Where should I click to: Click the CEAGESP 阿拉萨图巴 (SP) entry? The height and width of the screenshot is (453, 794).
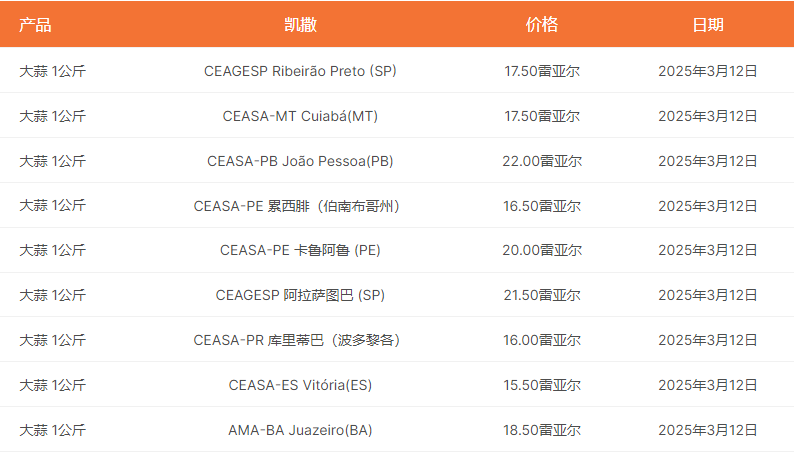tap(300, 295)
